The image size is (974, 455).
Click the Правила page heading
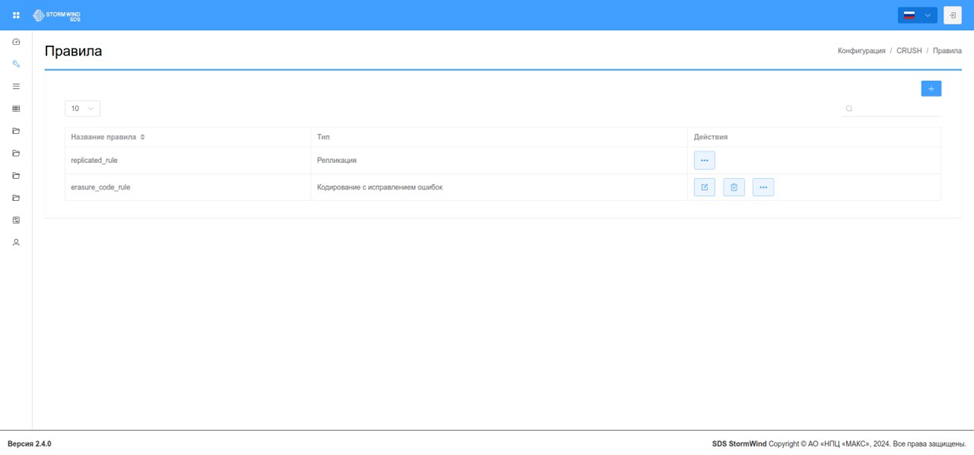point(73,52)
